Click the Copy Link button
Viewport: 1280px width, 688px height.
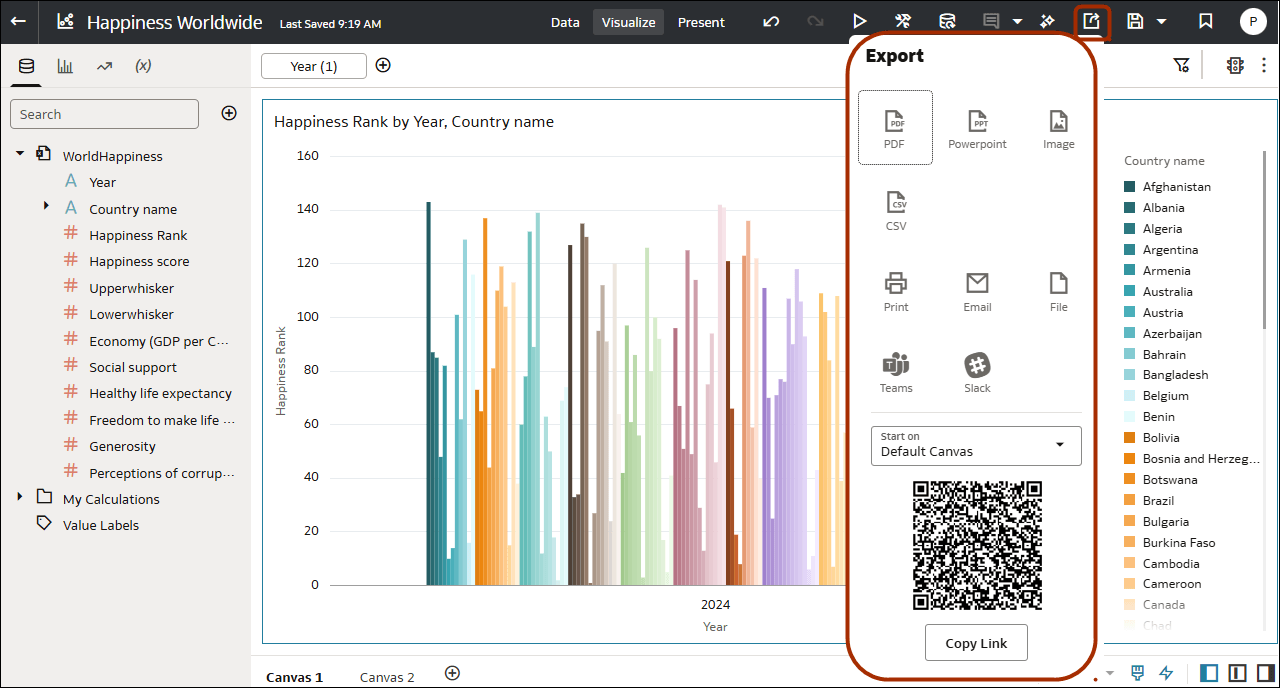click(976, 643)
